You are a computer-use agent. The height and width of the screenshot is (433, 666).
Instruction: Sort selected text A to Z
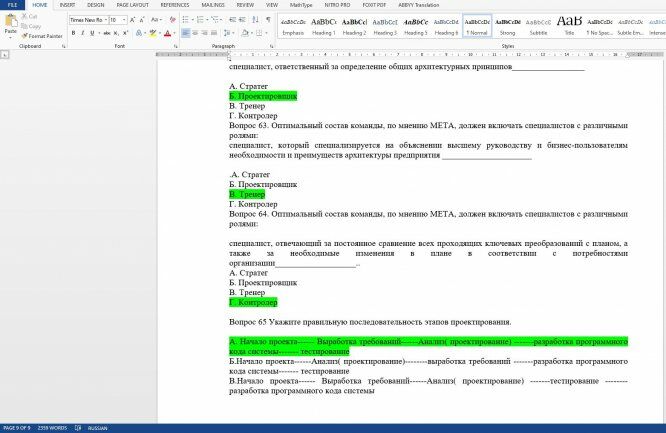pyautogui.click(x=255, y=20)
